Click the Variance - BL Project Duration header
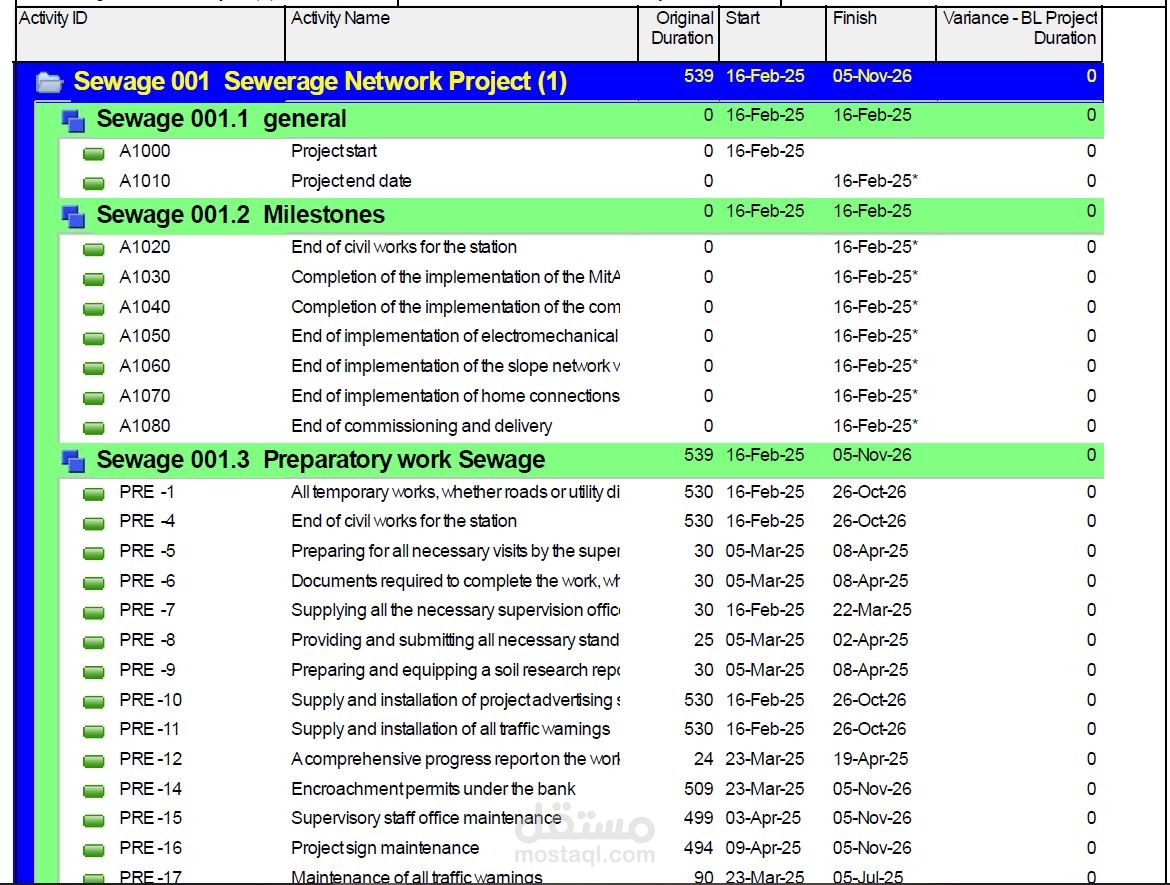This screenshot has height=885, width=1170. (1019, 34)
